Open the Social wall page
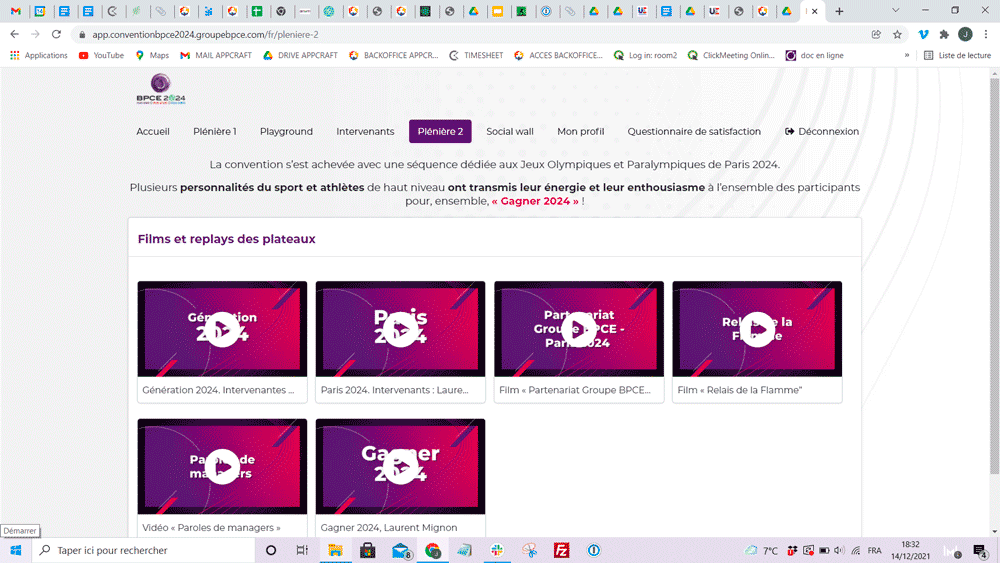The height and width of the screenshot is (563, 1000). tap(510, 132)
